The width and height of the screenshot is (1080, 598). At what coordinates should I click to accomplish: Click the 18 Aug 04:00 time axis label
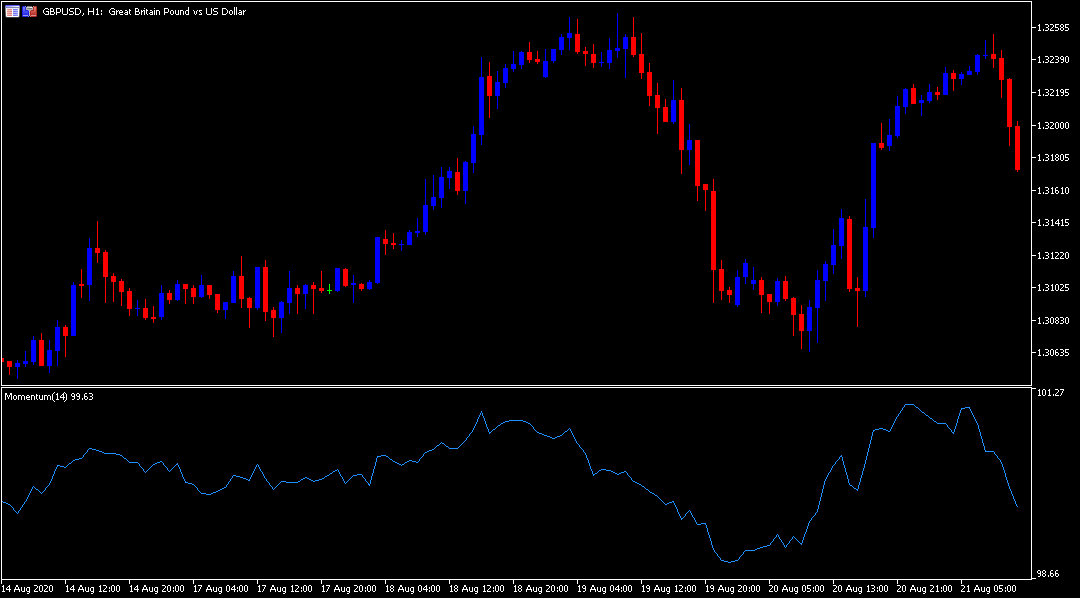coord(413,589)
